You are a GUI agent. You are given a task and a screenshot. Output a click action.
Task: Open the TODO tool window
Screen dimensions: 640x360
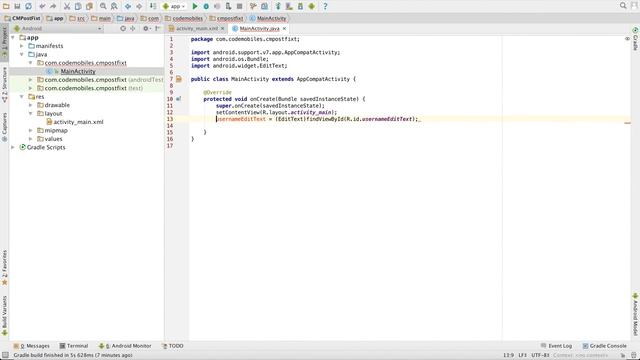click(x=173, y=346)
